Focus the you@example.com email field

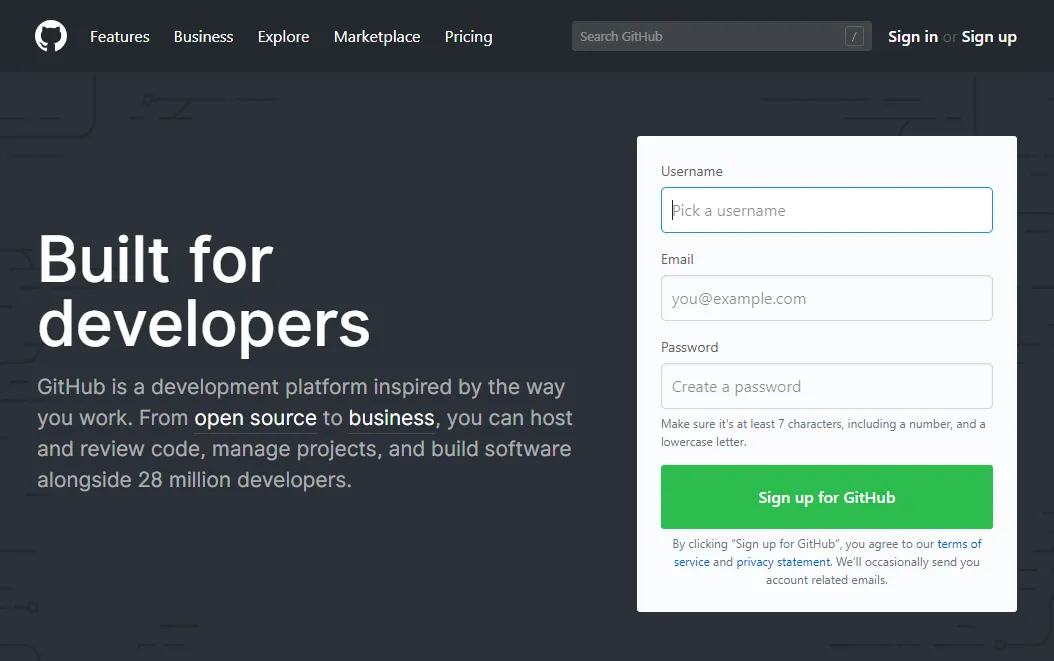(826, 299)
